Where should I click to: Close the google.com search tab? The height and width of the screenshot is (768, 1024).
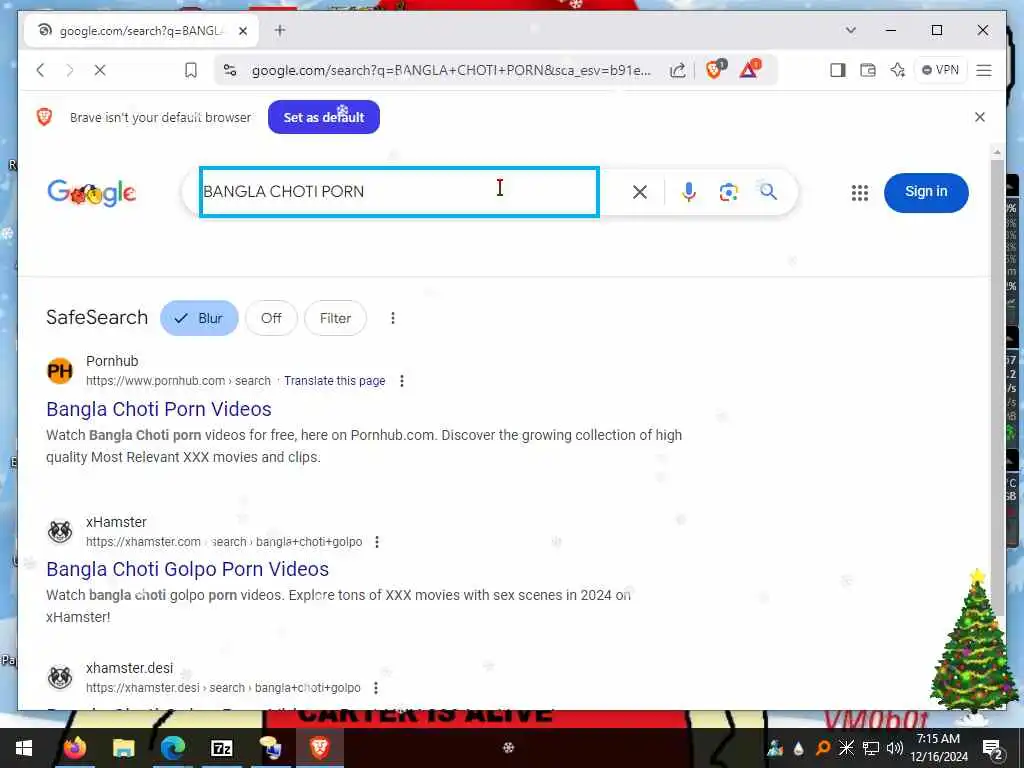tap(243, 31)
